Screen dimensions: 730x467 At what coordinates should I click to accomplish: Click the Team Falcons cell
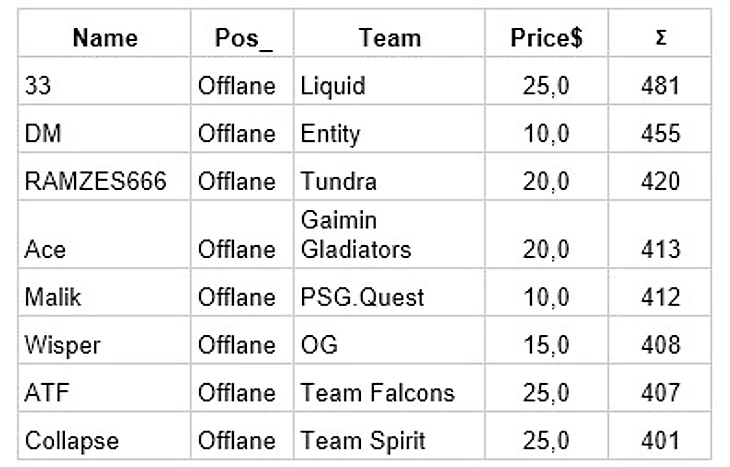click(x=377, y=393)
